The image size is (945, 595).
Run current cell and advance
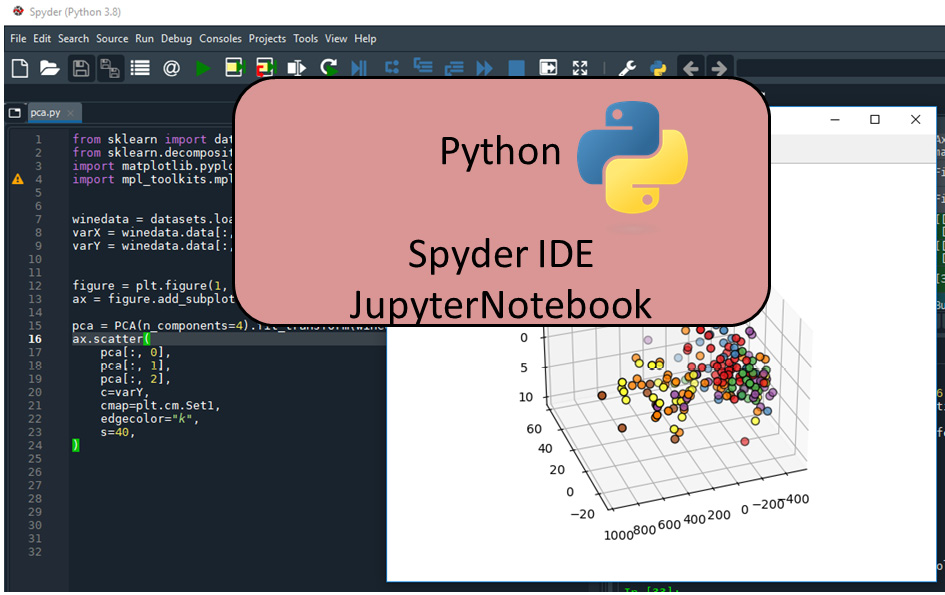coord(265,68)
